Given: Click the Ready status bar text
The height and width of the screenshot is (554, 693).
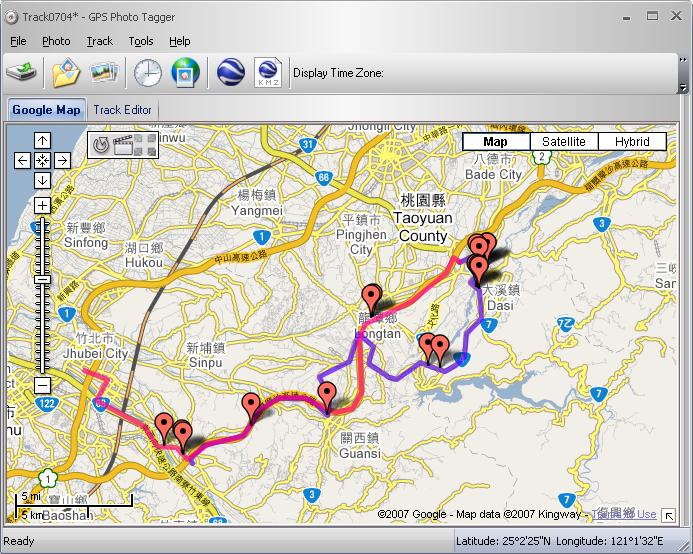Looking at the screenshot, I should (19, 541).
